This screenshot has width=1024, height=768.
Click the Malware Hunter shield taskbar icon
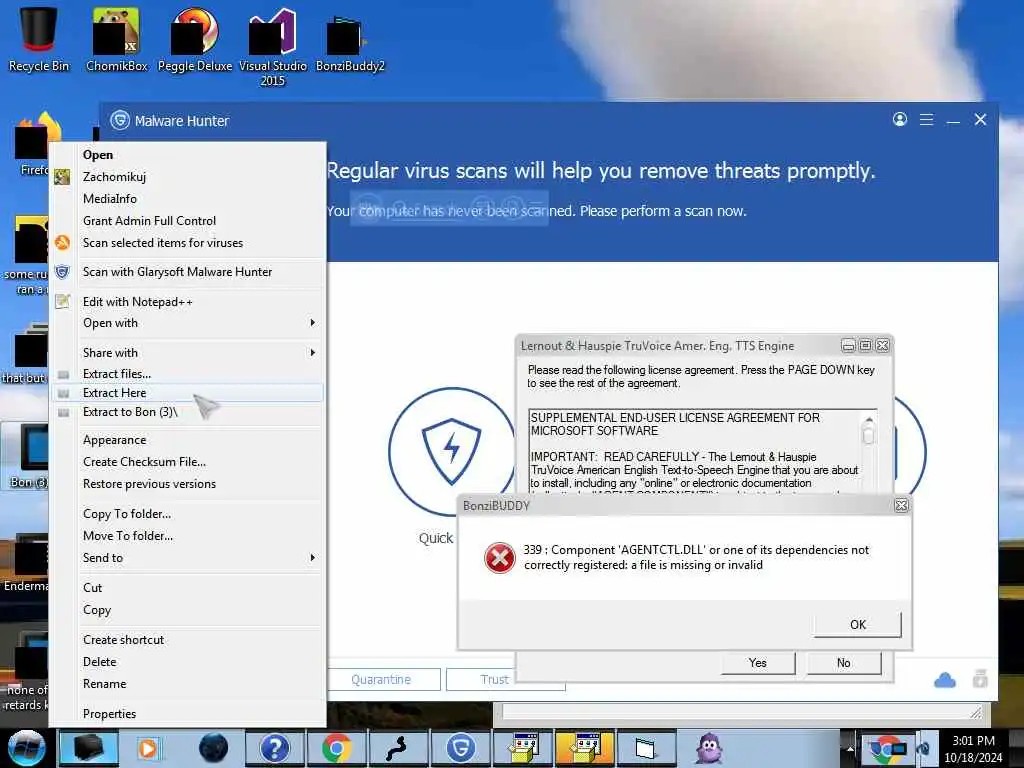(x=461, y=748)
